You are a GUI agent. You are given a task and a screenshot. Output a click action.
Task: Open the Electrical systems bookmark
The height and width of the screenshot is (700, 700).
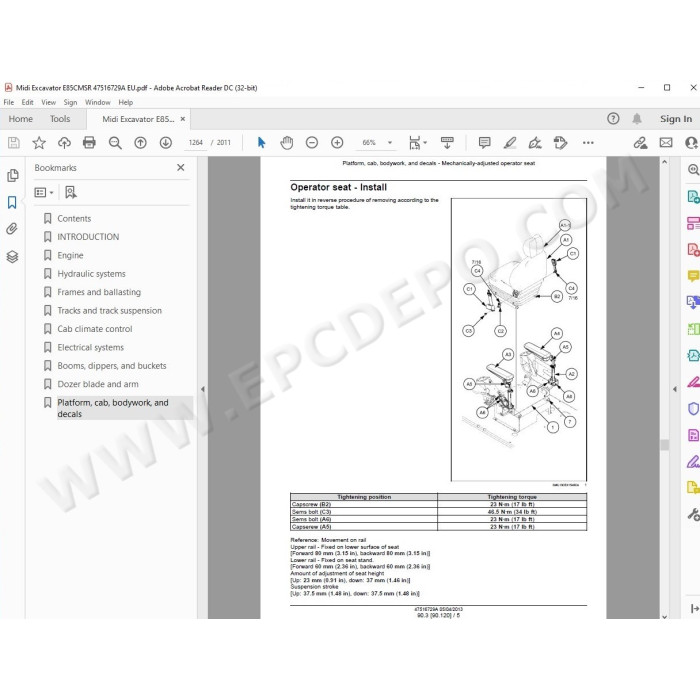(90, 347)
